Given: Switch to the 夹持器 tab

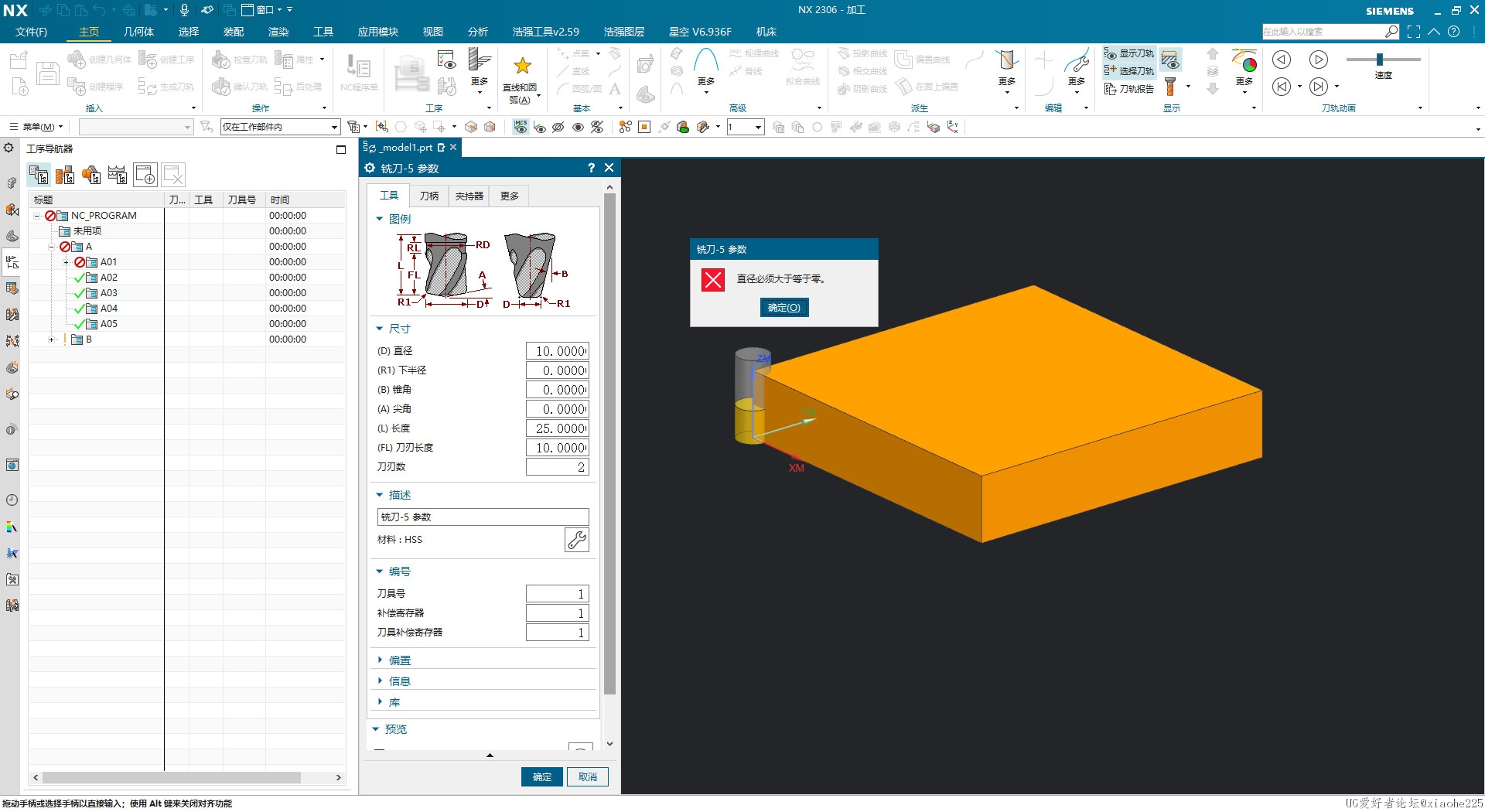Looking at the screenshot, I should (469, 196).
